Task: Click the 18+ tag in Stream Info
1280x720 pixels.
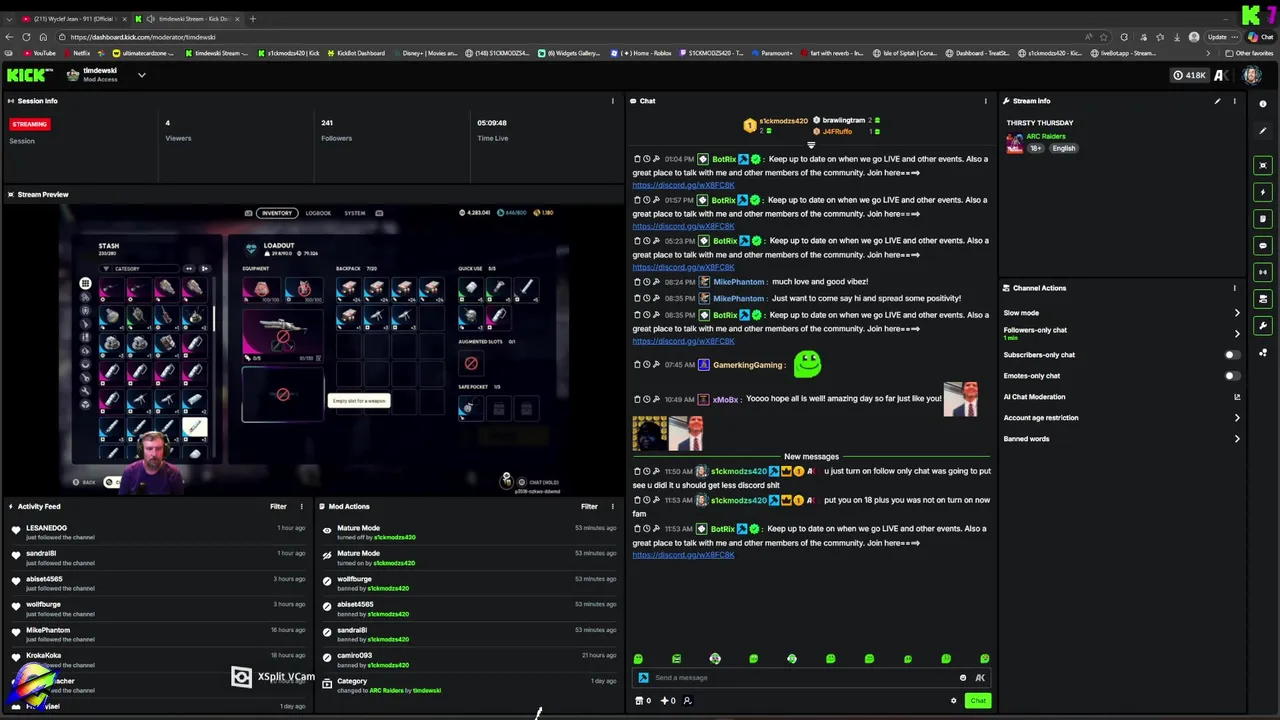Action: coord(1035,148)
